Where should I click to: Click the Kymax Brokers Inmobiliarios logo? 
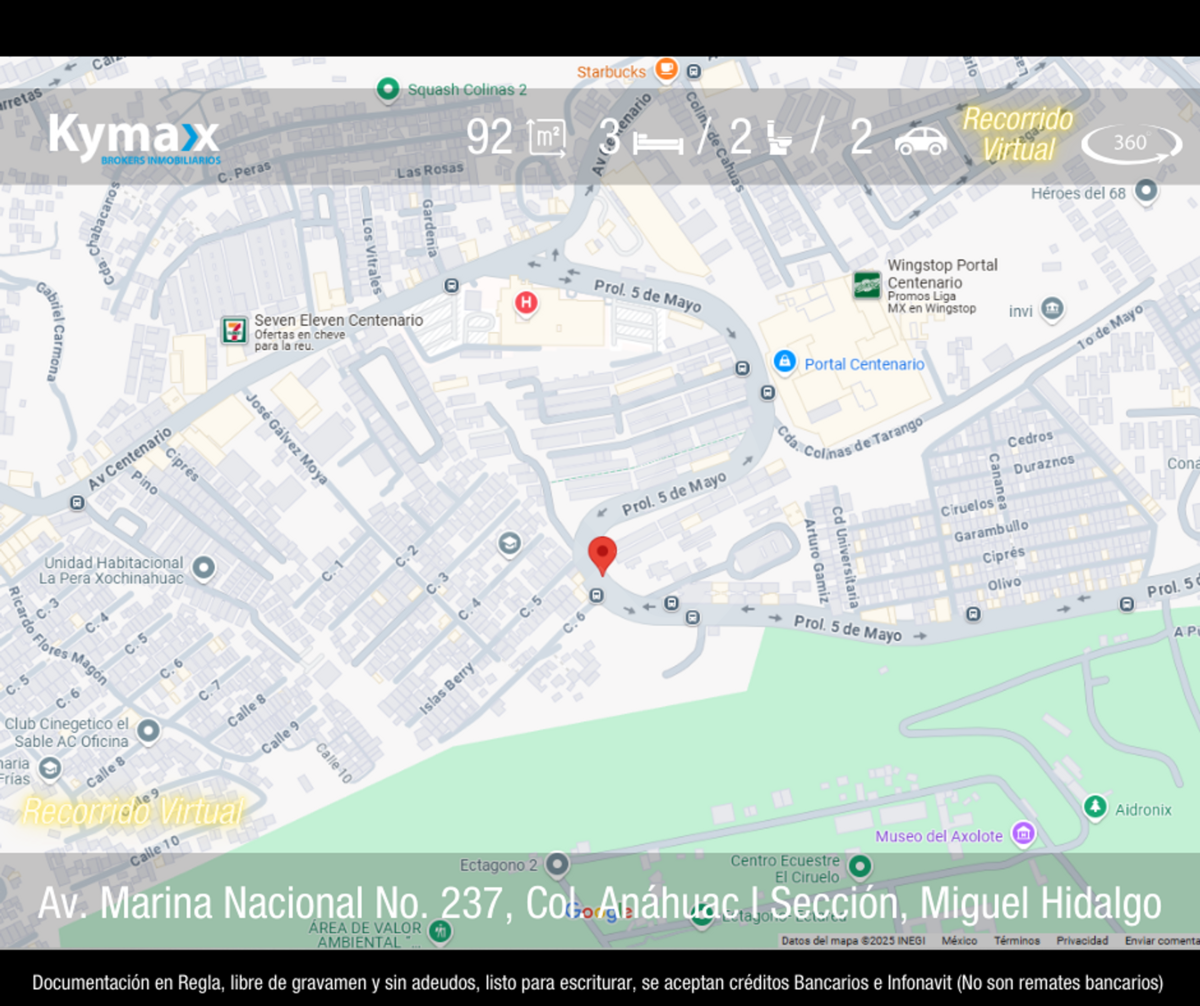(x=133, y=138)
